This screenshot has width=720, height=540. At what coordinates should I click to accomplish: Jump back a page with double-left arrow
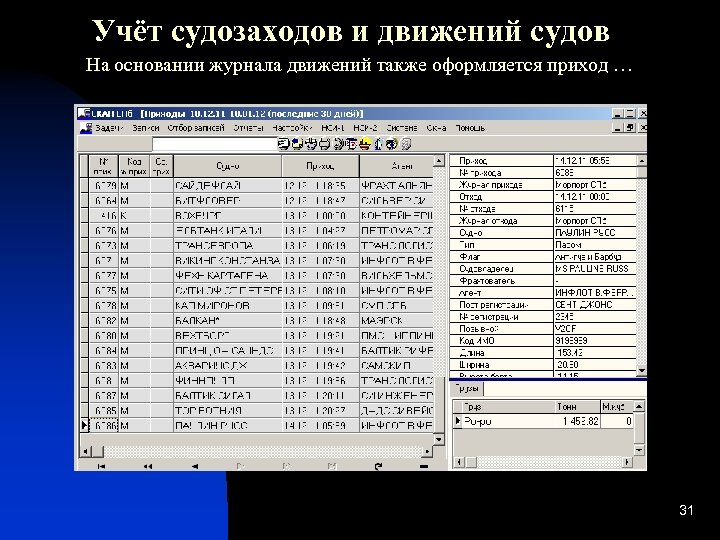tap(147, 466)
